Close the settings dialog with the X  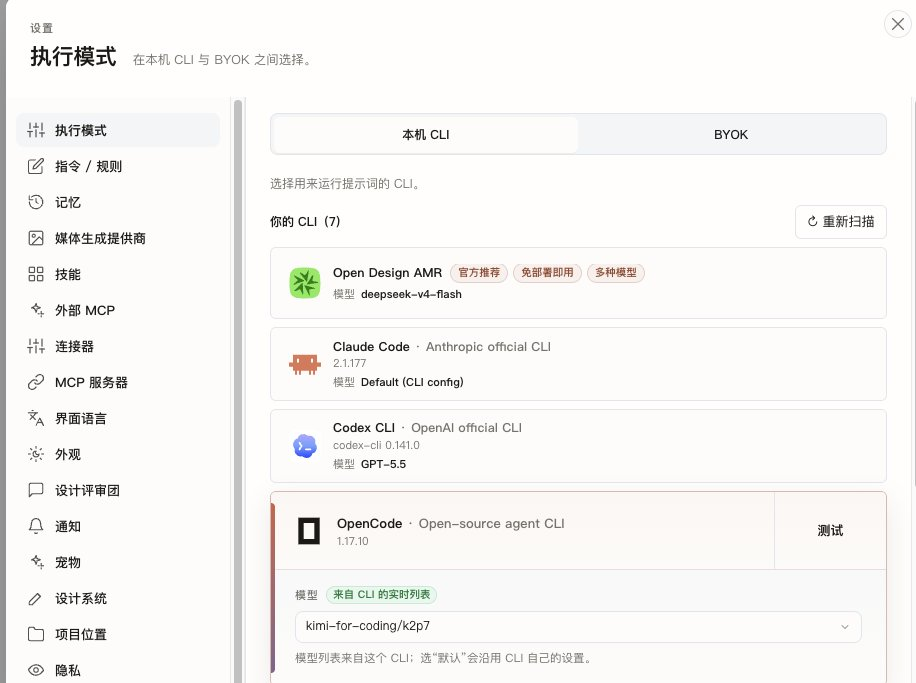[898, 25]
